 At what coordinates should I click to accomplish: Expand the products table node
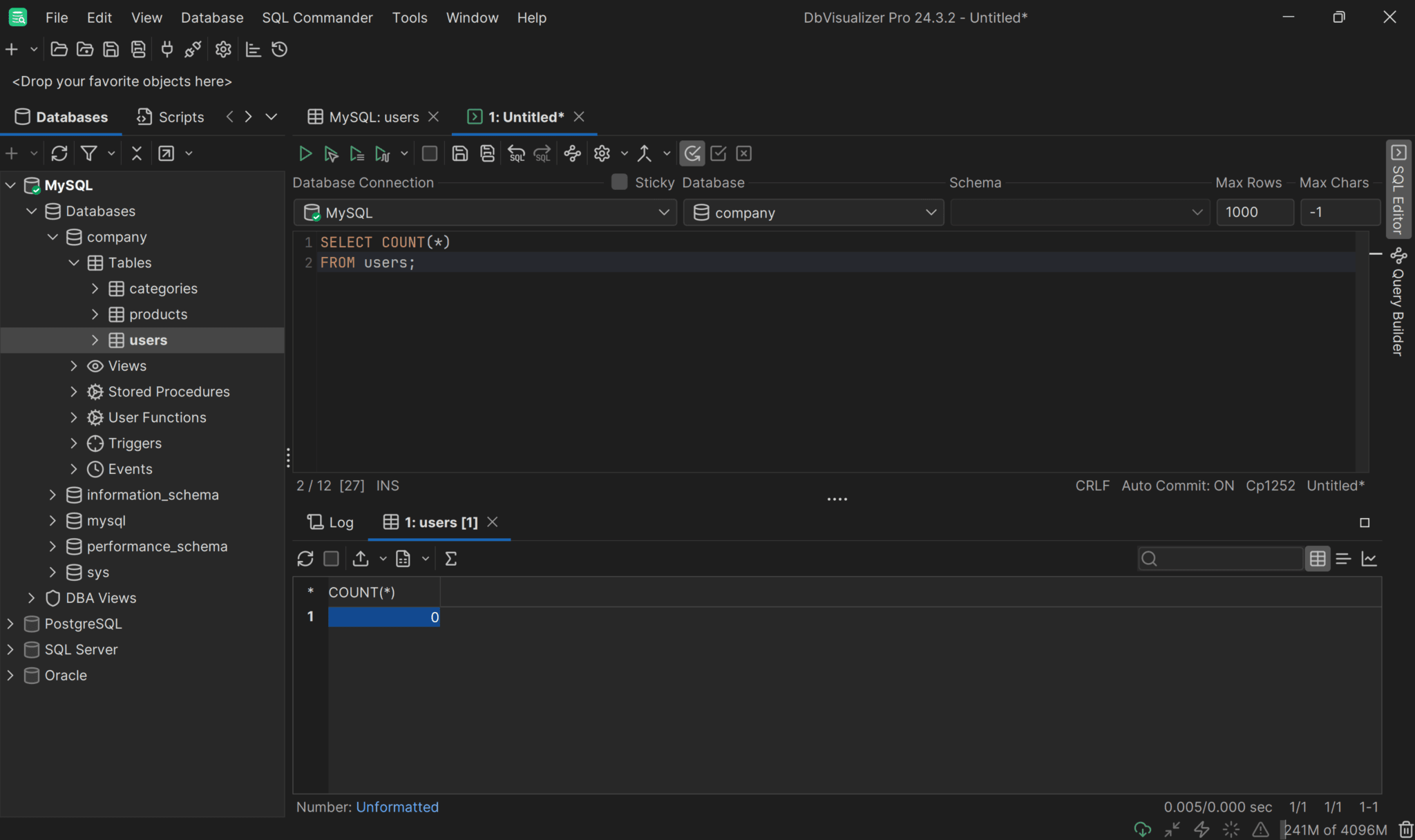pos(95,314)
